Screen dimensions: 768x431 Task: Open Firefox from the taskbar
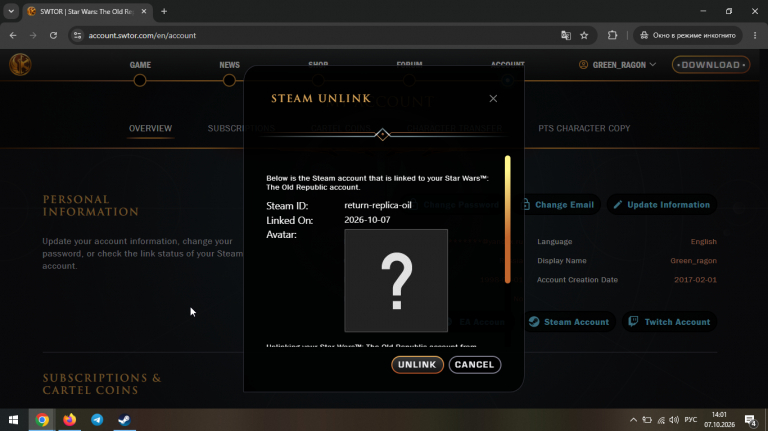click(70, 420)
